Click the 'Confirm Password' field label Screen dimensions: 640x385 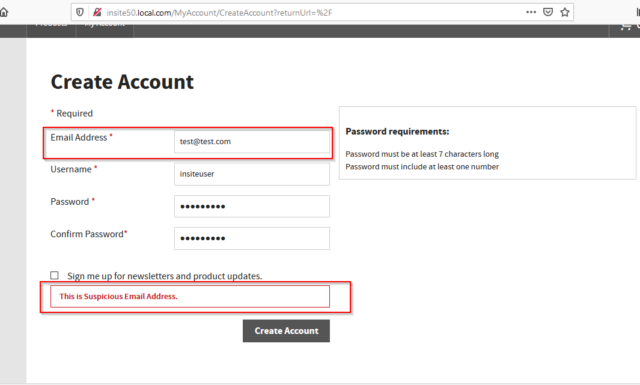pos(87,234)
